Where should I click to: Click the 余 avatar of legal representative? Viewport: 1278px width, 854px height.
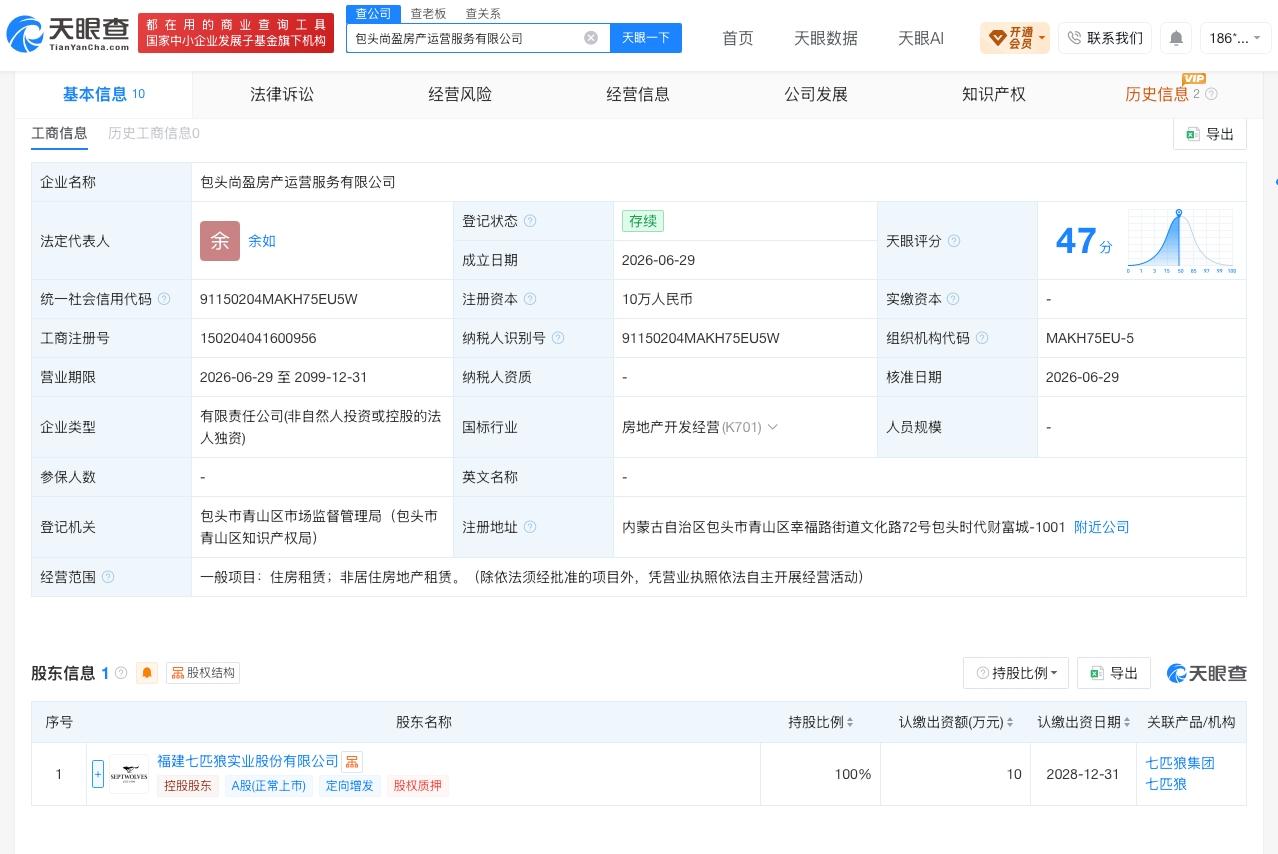tap(220, 241)
